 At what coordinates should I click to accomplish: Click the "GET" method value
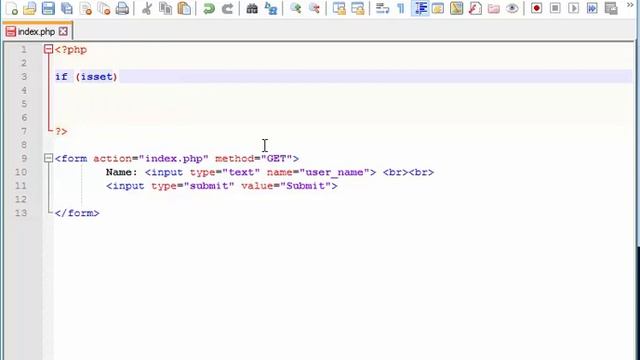click(x=276, y=158)
